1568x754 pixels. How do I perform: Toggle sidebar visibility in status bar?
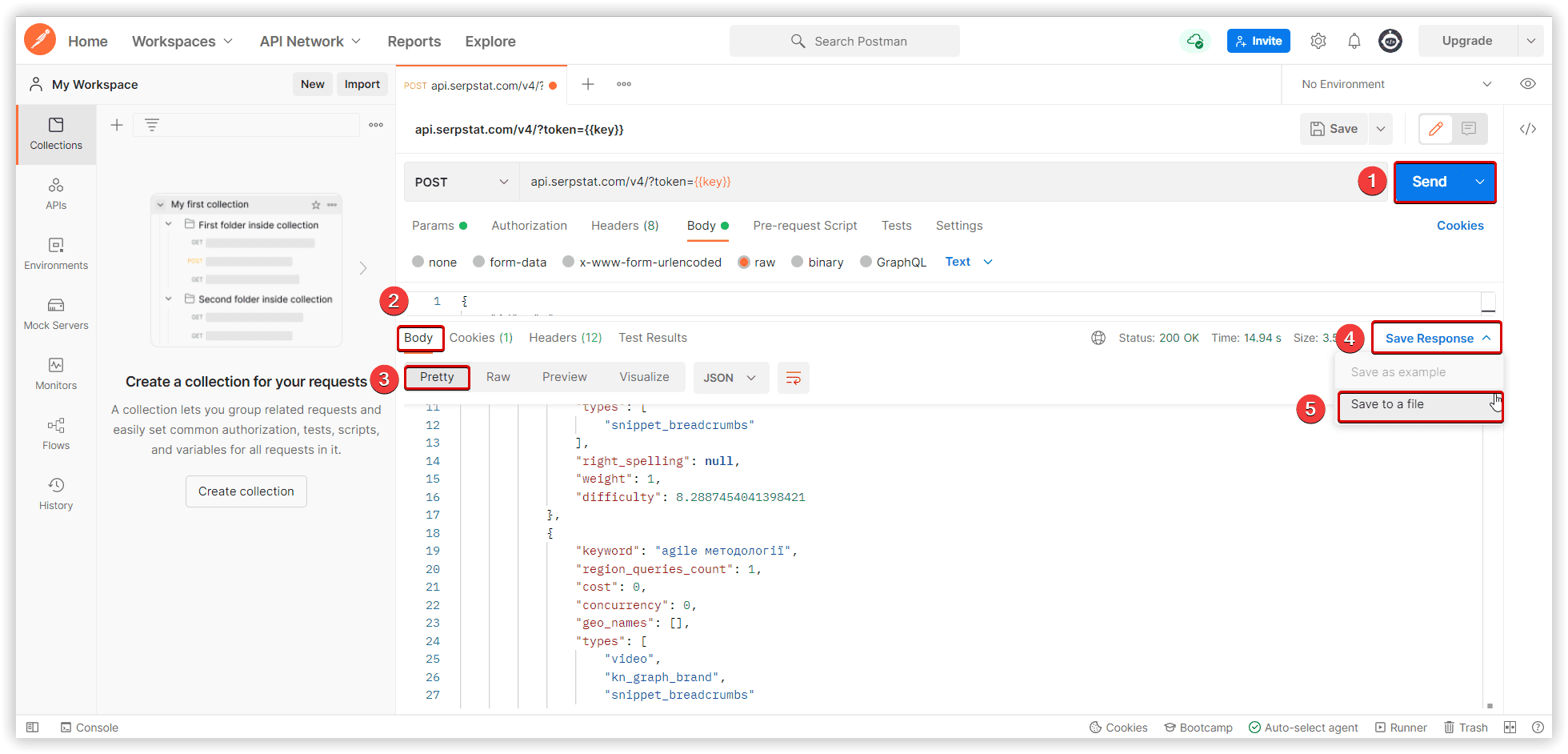click(x=32, y=728)
